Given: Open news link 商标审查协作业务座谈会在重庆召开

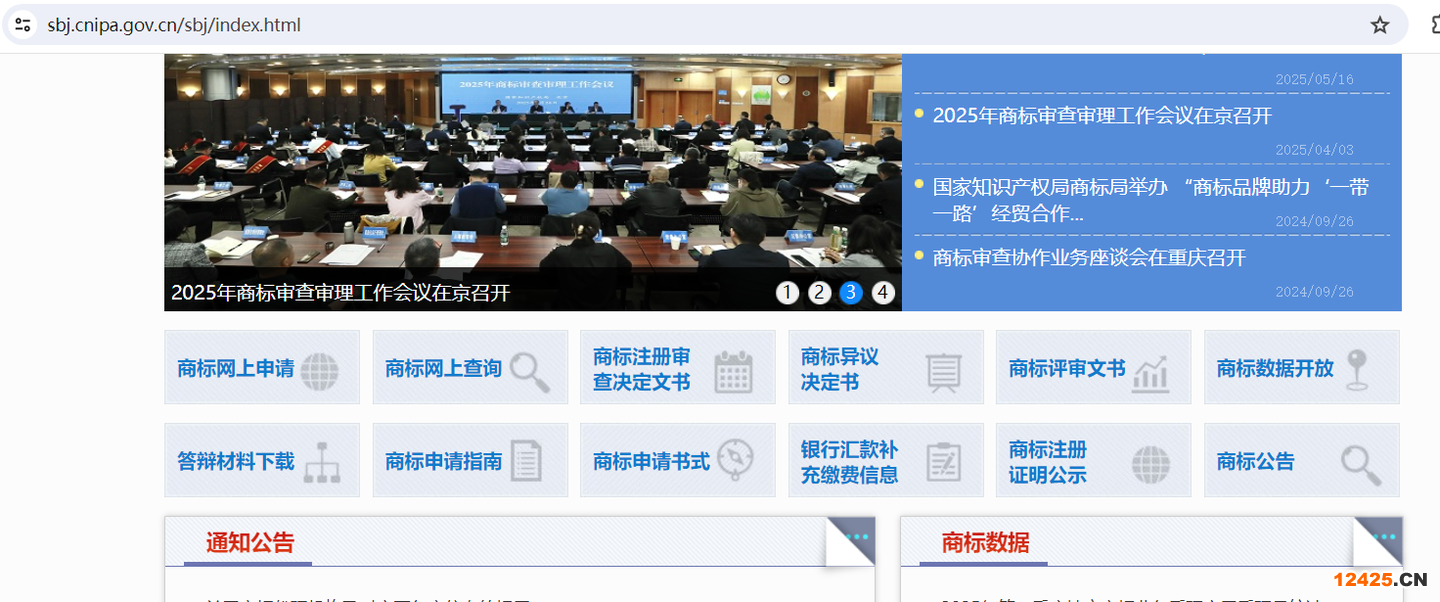Looking at the screenshot, I should pos(1089,258).
